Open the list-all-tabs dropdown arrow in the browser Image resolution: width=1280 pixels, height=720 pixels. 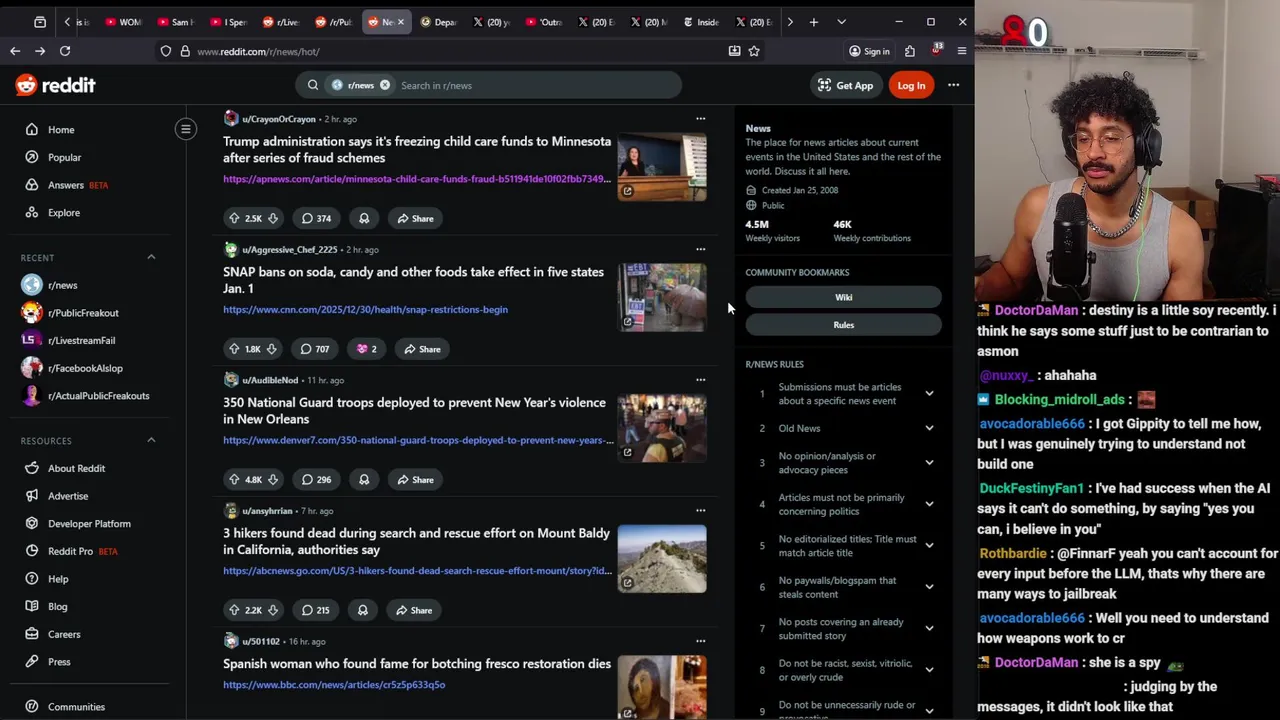pyautogui.click(x=841, y=21)
